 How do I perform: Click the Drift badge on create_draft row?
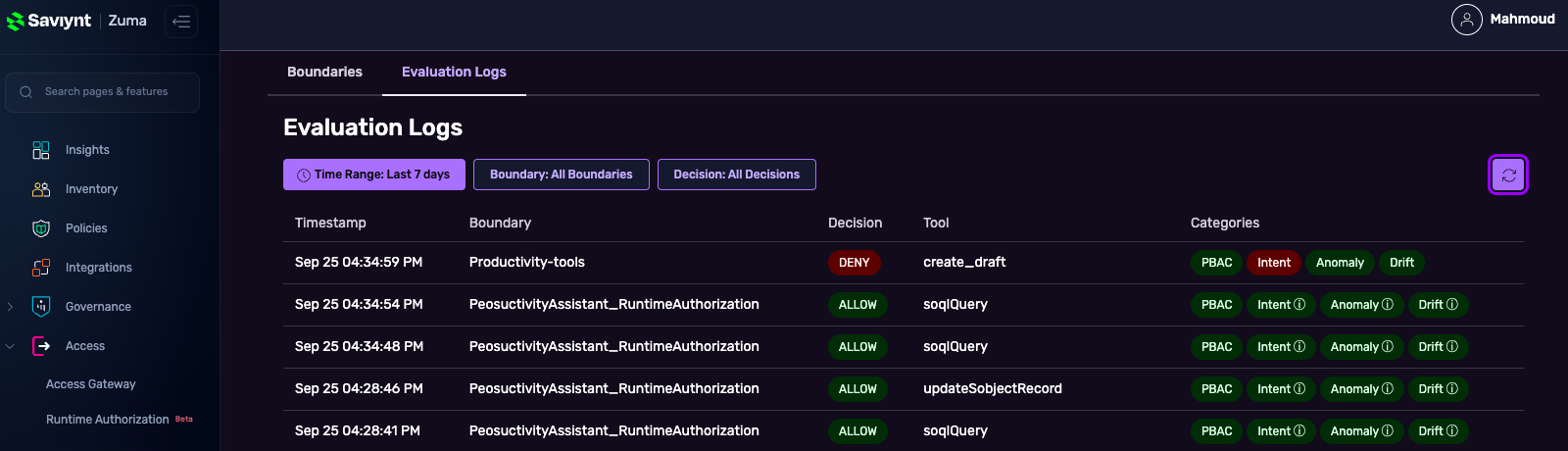1401,263
